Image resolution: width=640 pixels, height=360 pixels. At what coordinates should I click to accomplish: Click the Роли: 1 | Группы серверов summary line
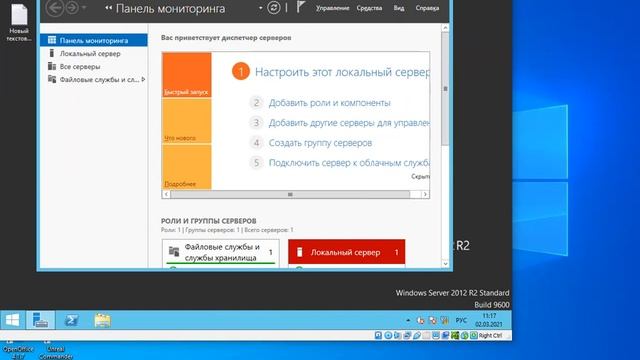point(227,230)
